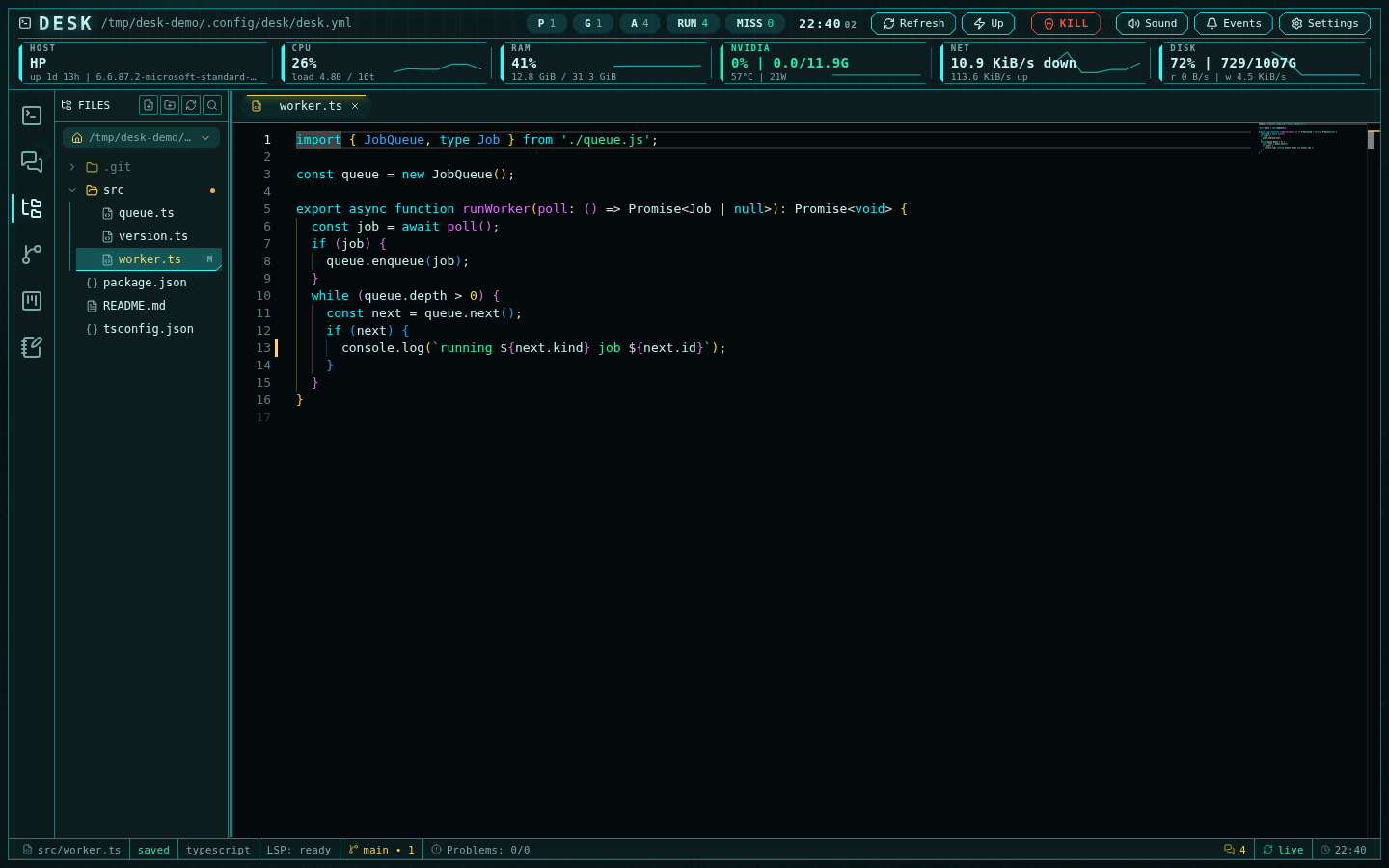This screenshot has width=1389, height=868.
Task: Toggle Sound on or off
Action: [1152, 23]
